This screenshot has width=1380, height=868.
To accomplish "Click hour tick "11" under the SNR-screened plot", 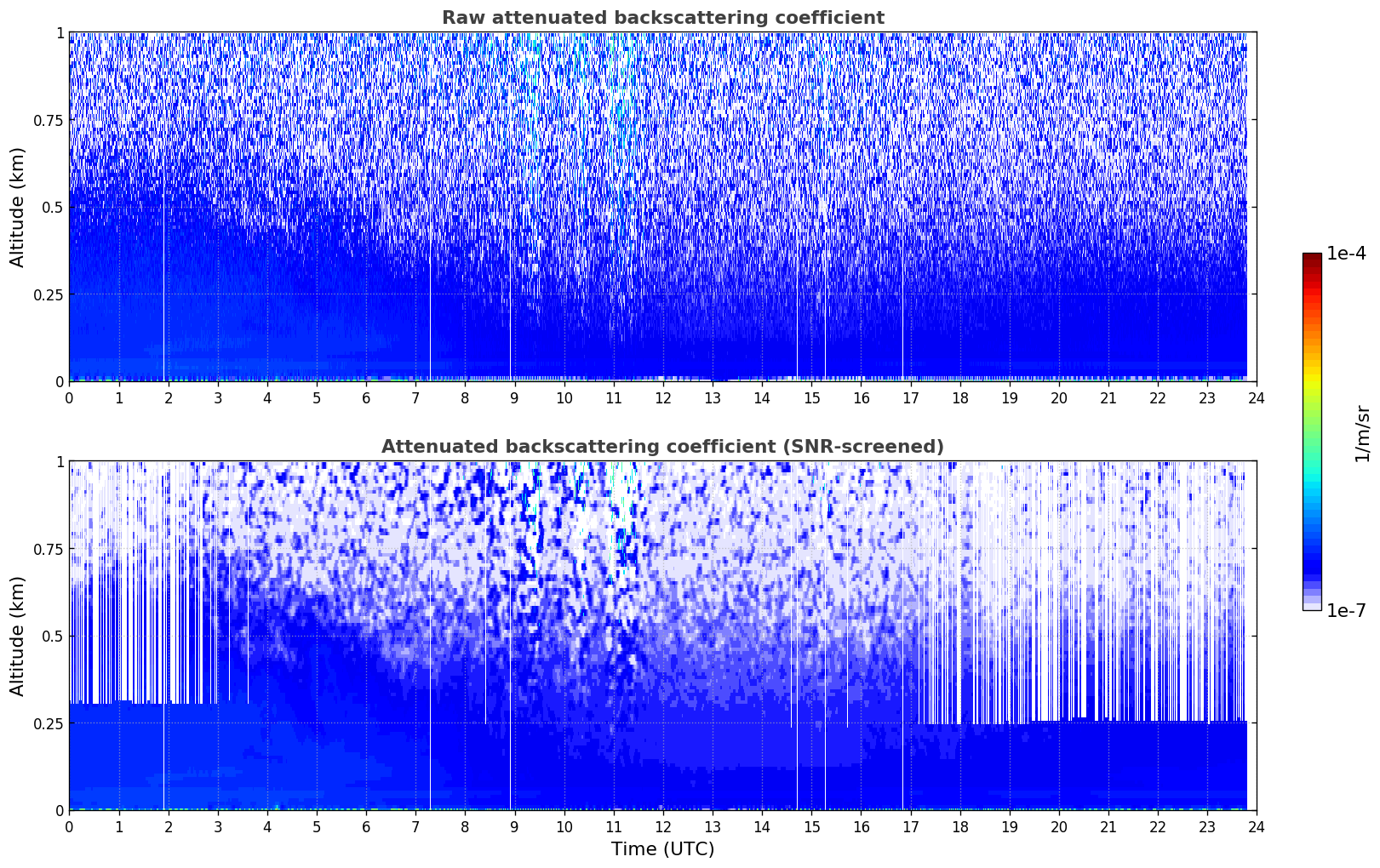I will (x=613, y=826).
